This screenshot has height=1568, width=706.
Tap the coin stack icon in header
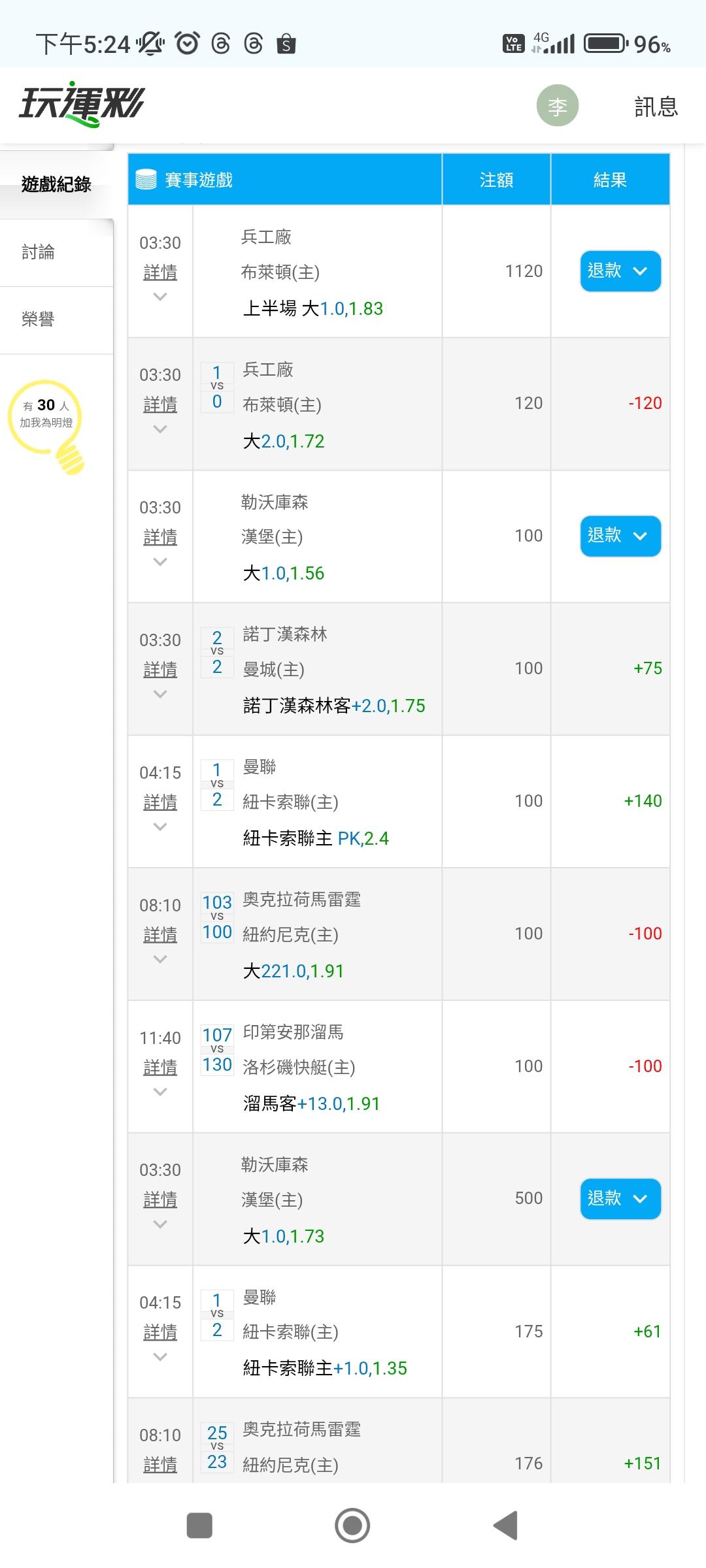(146, 180)
